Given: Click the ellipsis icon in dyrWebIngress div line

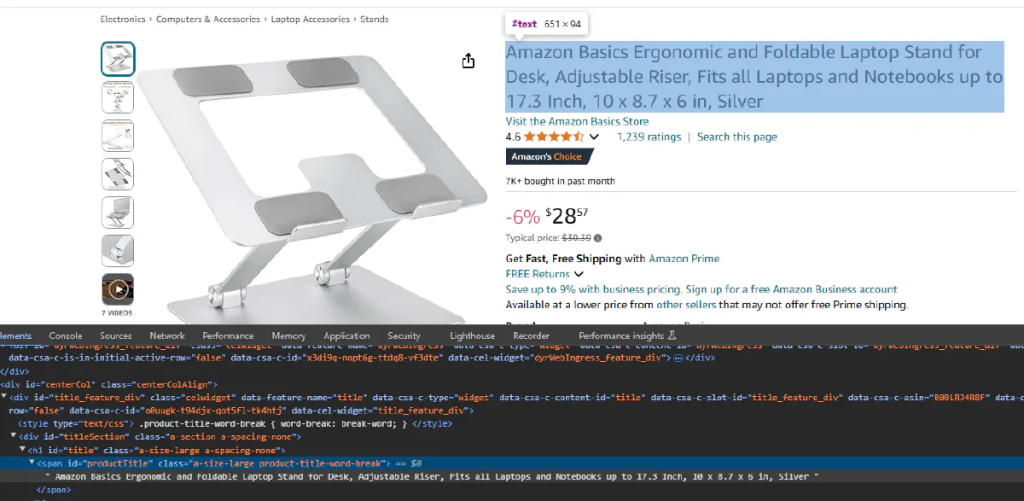Looking at the screenshot, I should 679,358.
